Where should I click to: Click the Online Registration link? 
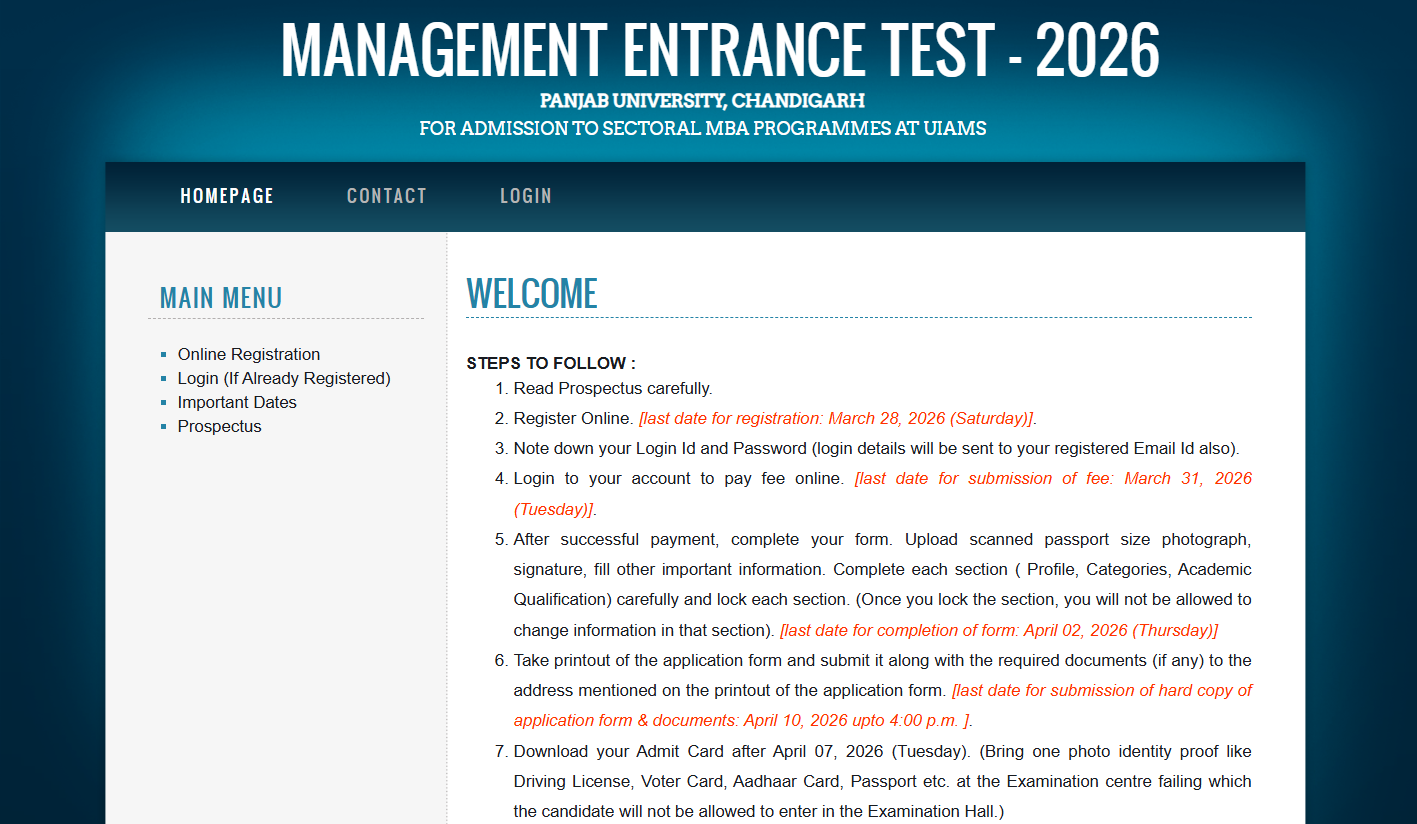[x=248, y=354]
